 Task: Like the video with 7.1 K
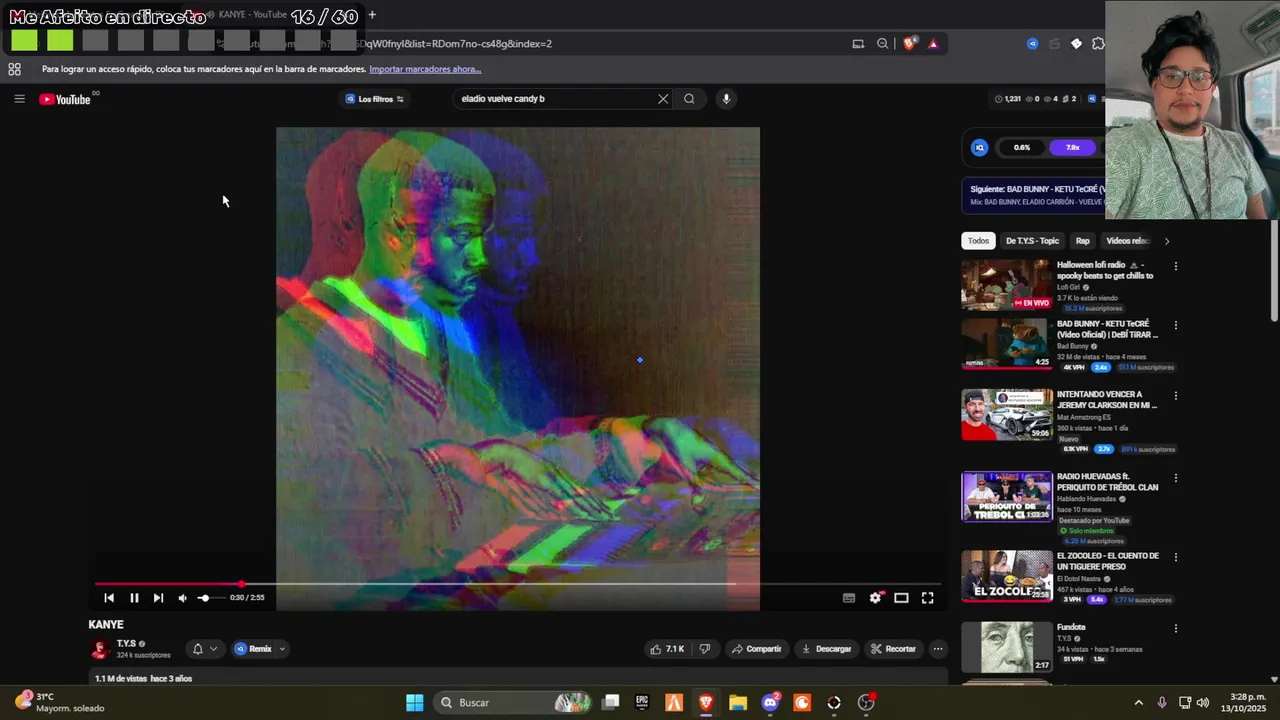click(x=666, y=649)
